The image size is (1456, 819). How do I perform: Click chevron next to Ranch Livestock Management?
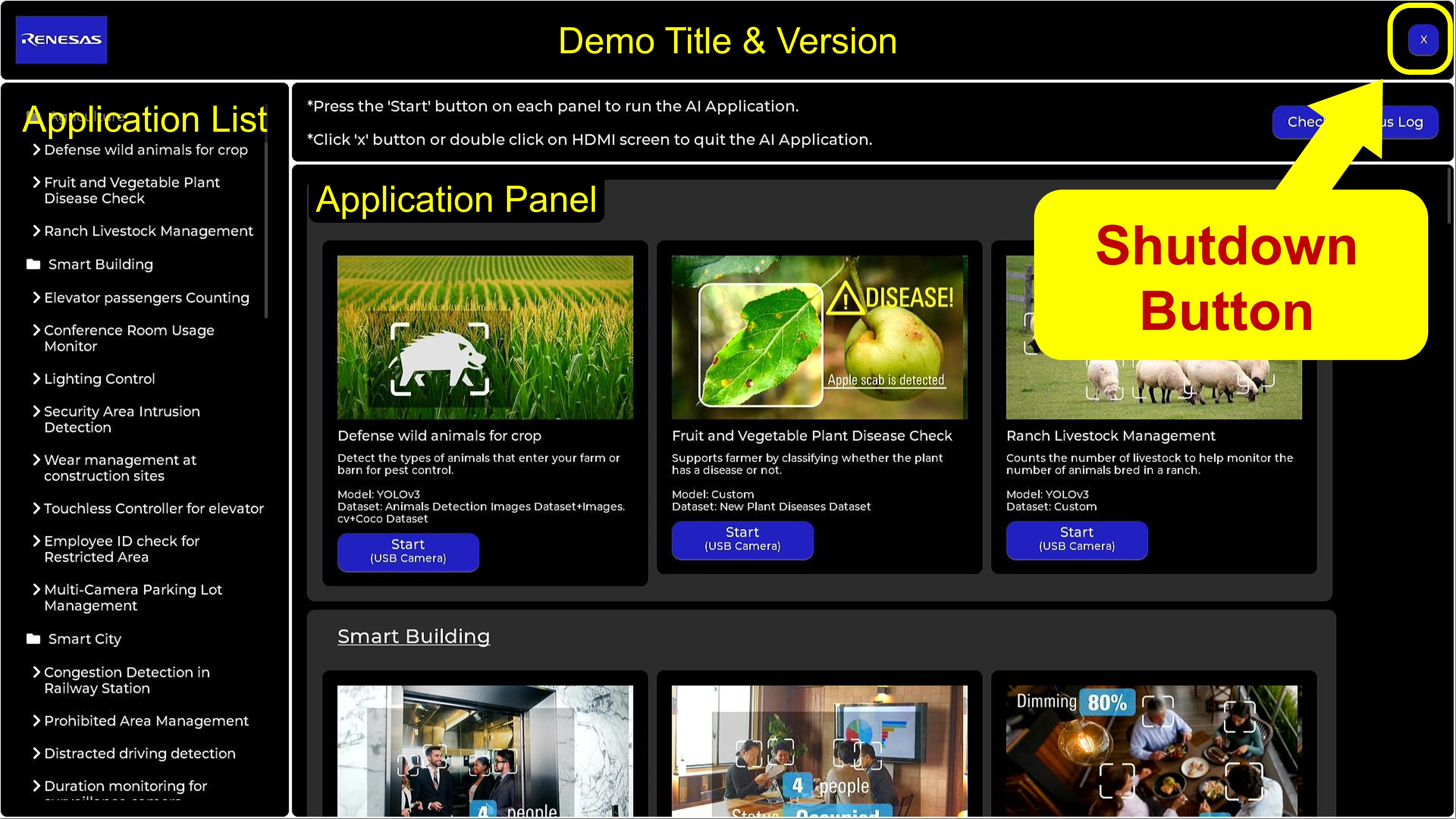coord(36,231)
